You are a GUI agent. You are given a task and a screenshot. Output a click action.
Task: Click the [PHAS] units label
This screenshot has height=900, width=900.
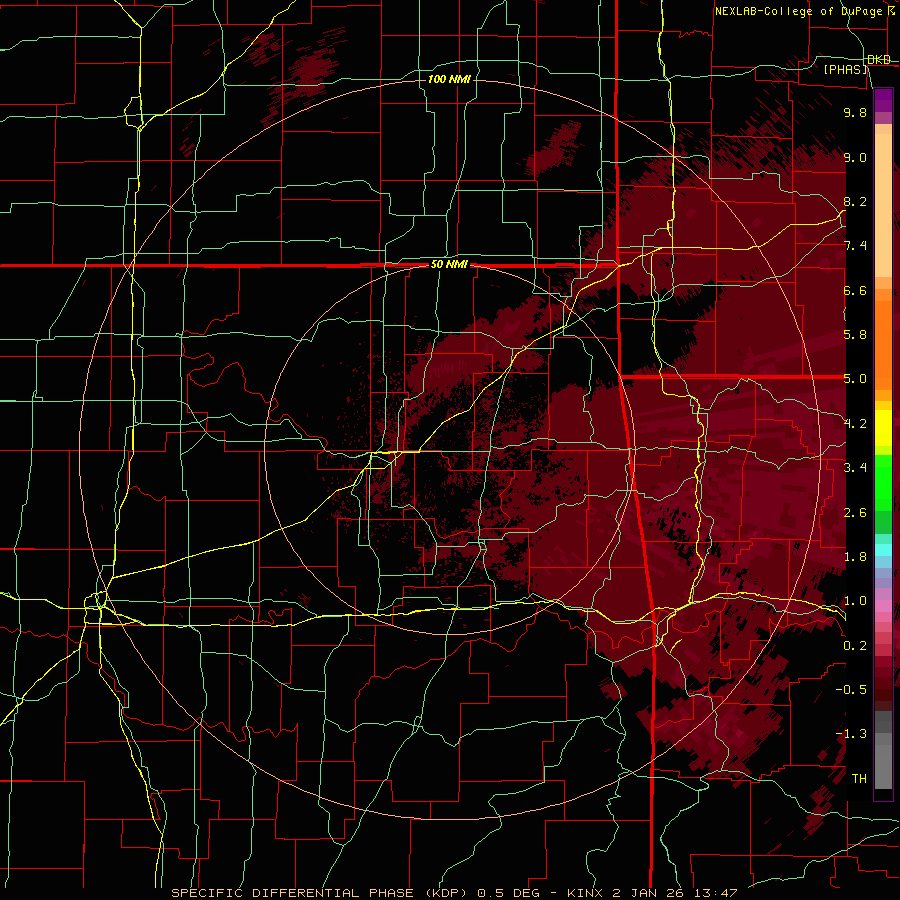[845, 69]
